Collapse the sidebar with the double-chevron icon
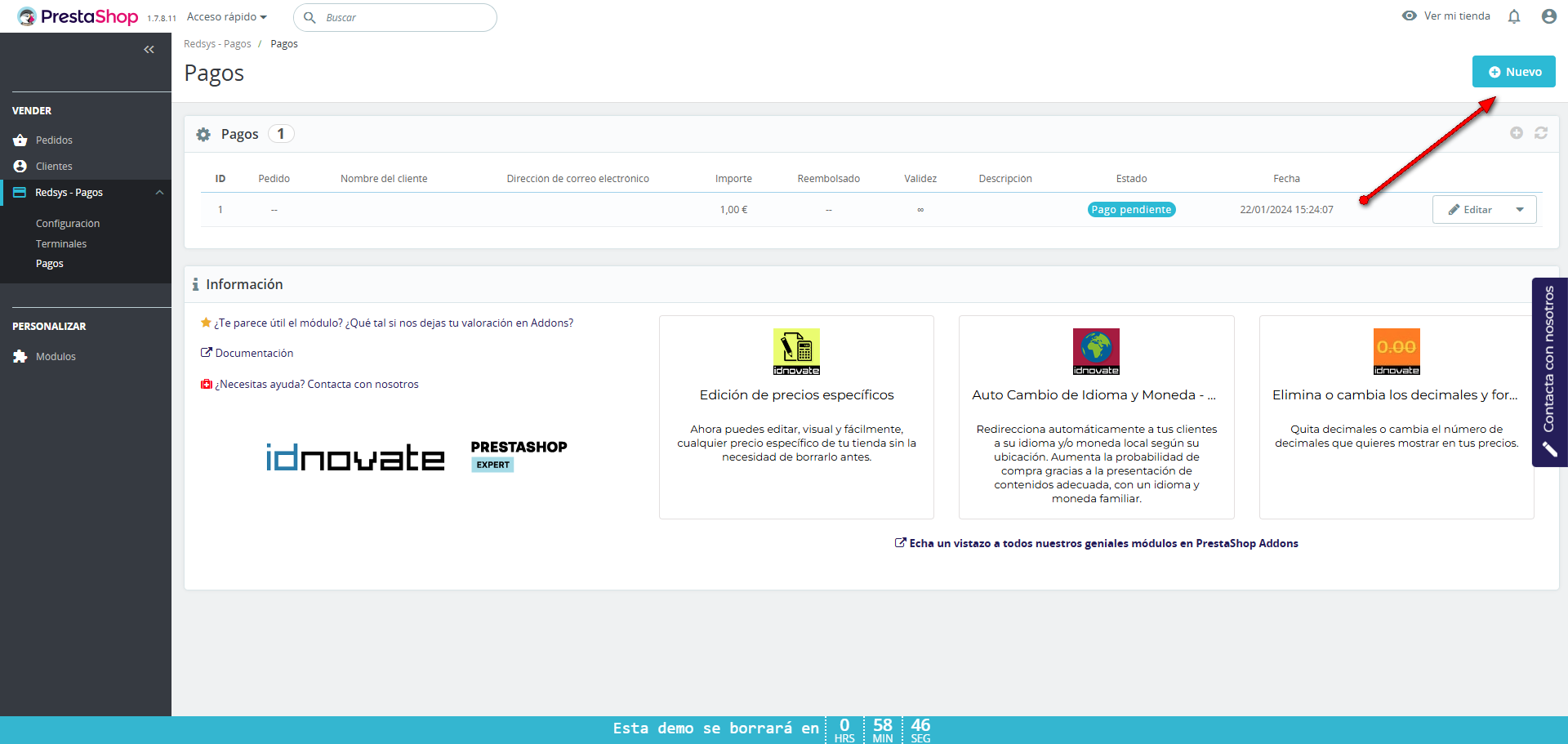The width and height of the screenshot is (1568, 744). 149,50
